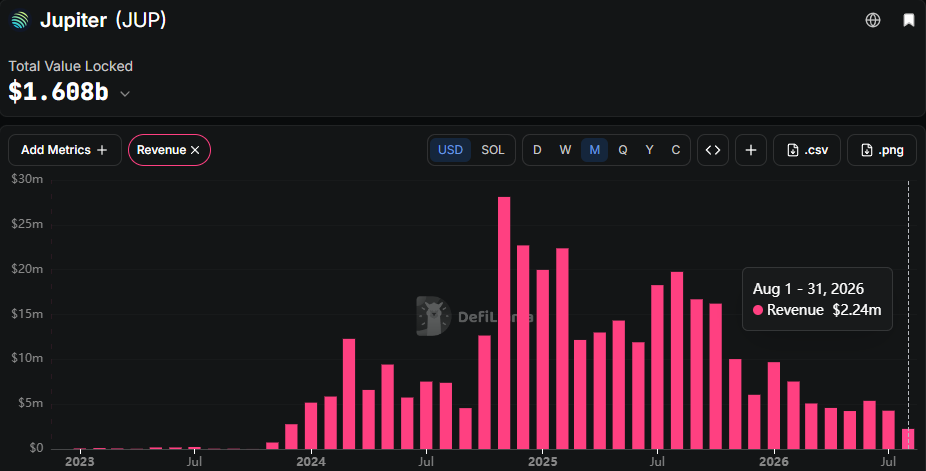Download chart data as .csv
This screenshot has width=926, height=471.
click(x=807, y=150)
